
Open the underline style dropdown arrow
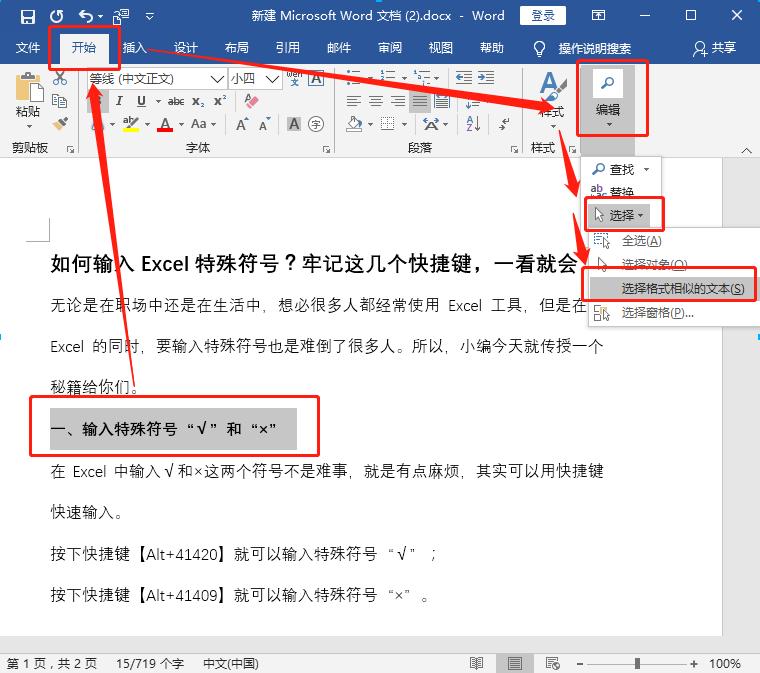coord(158,101)
